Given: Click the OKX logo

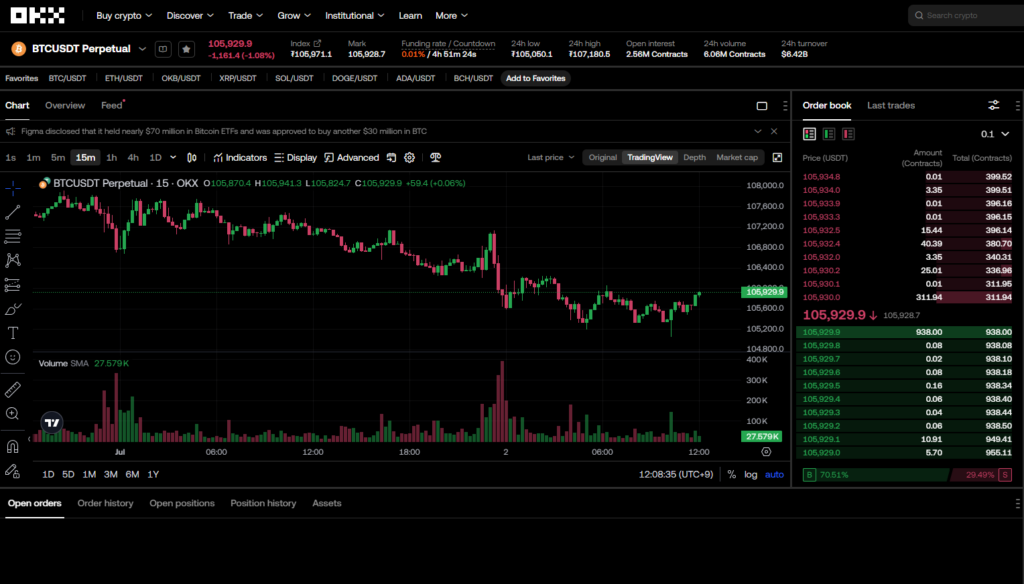Looking at the screenshot, I should click(38, 16).
